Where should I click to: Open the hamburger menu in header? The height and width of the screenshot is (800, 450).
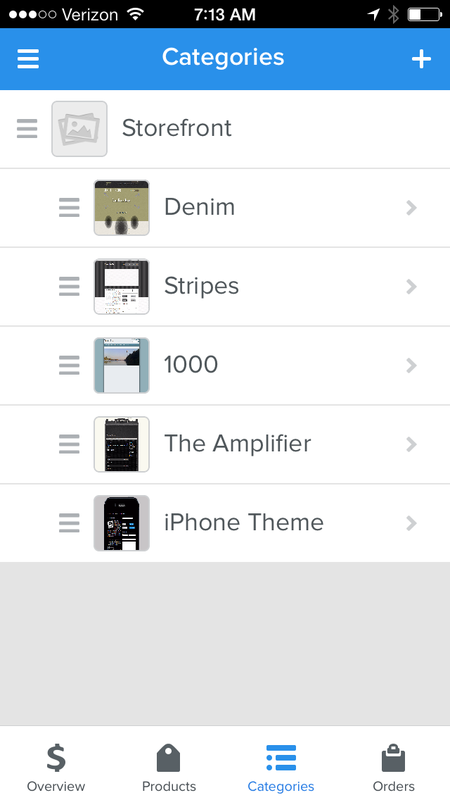click(28, 59)
